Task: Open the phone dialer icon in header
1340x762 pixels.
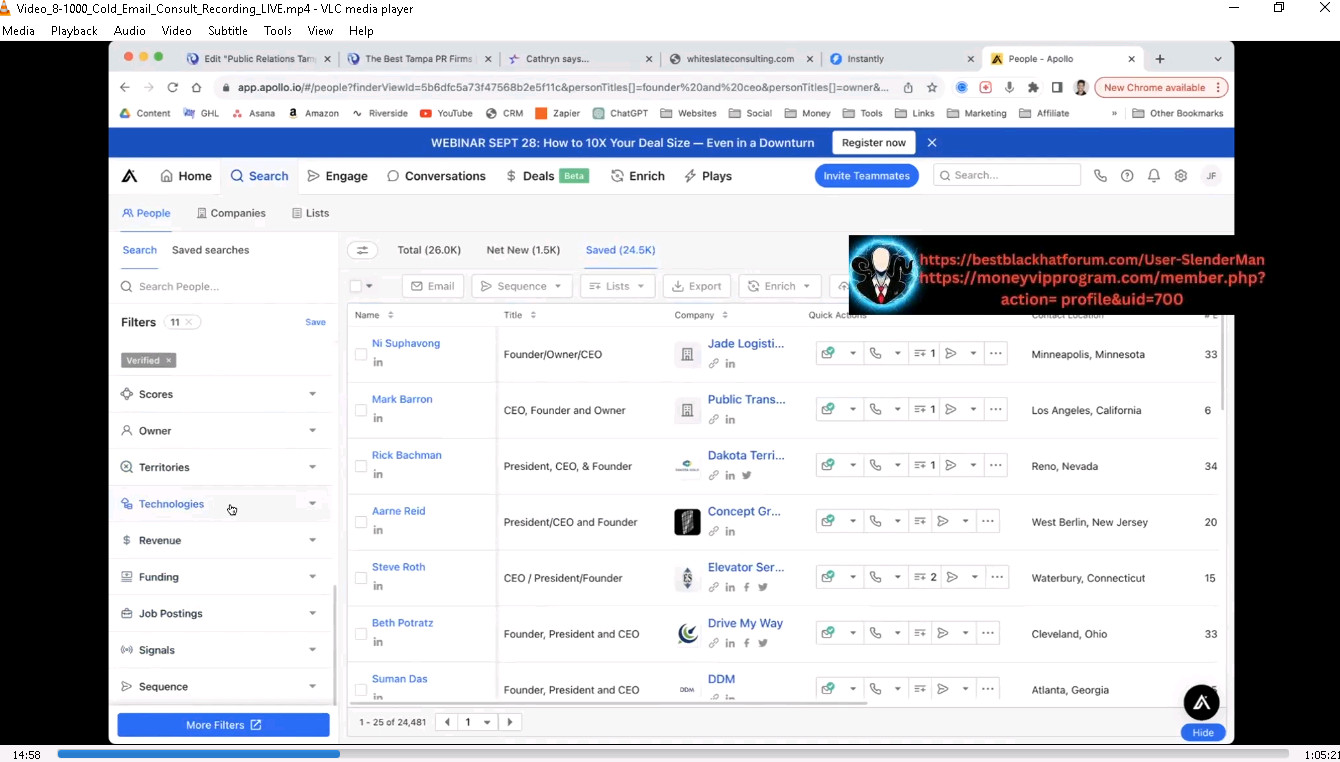Action: click(1100, 176)
